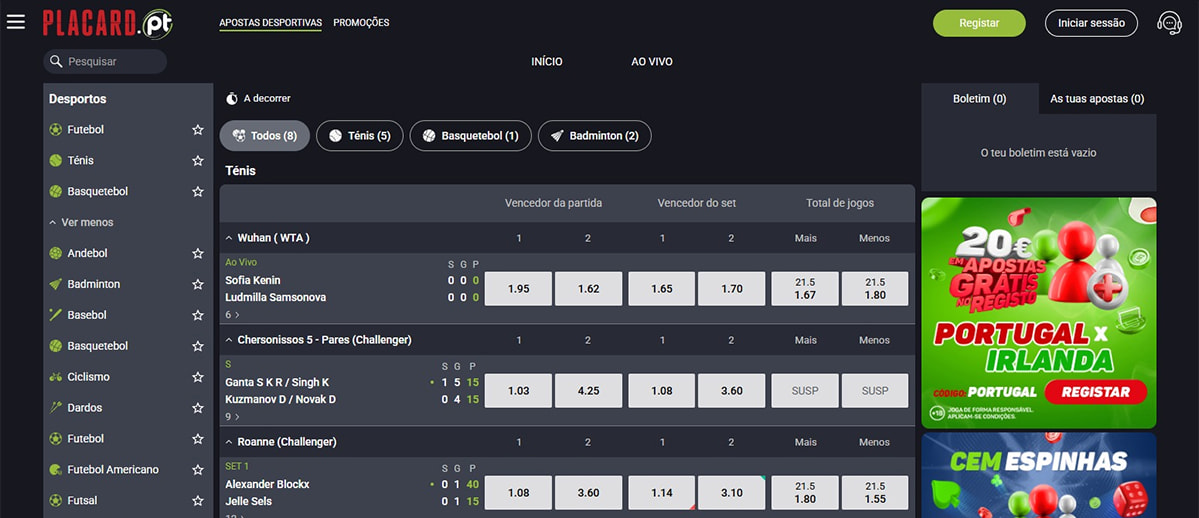Toggle favorite star for Ténis
This screenshot has height=518, width=1199.
198,161
